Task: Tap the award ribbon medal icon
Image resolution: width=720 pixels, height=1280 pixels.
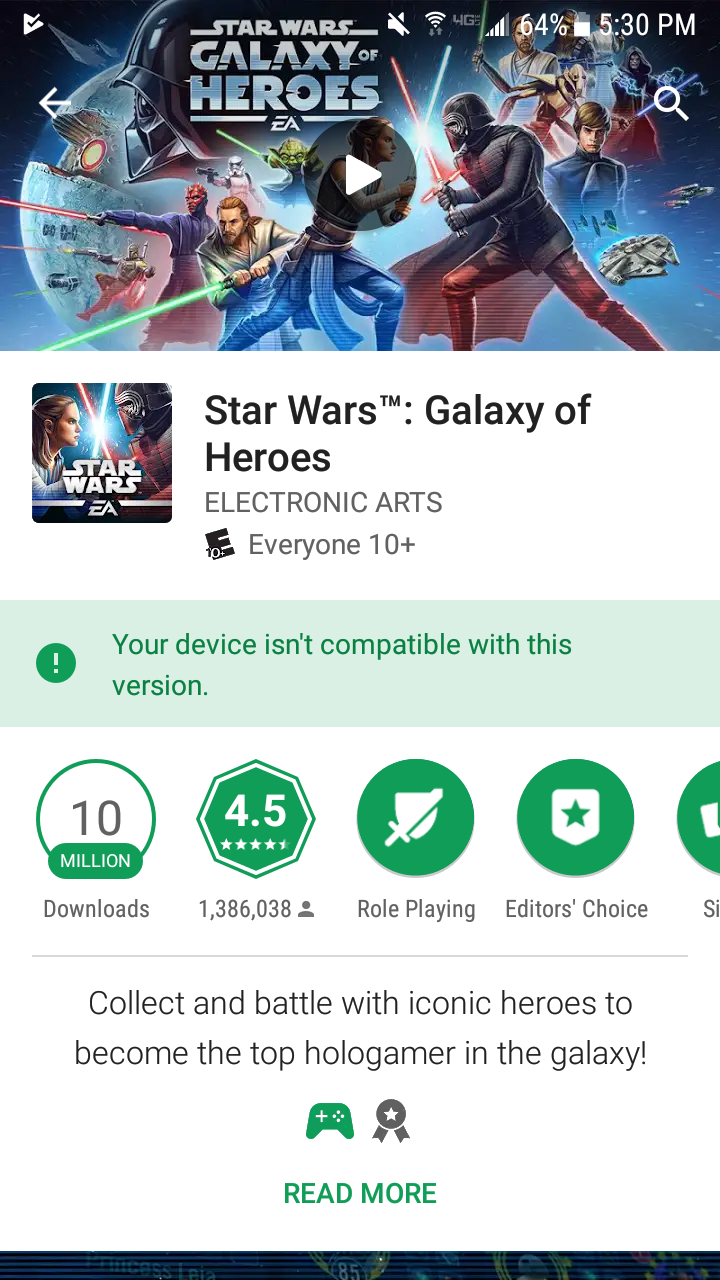Action: pos(391,1122)
